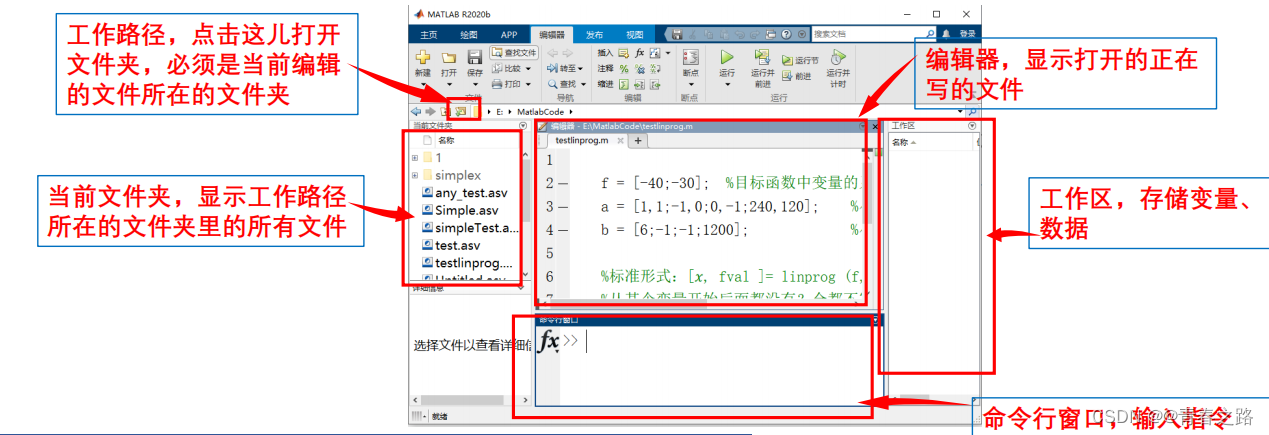Click the breakpoint dash on line 2
1269x435 pixels.
pos(564,184)
